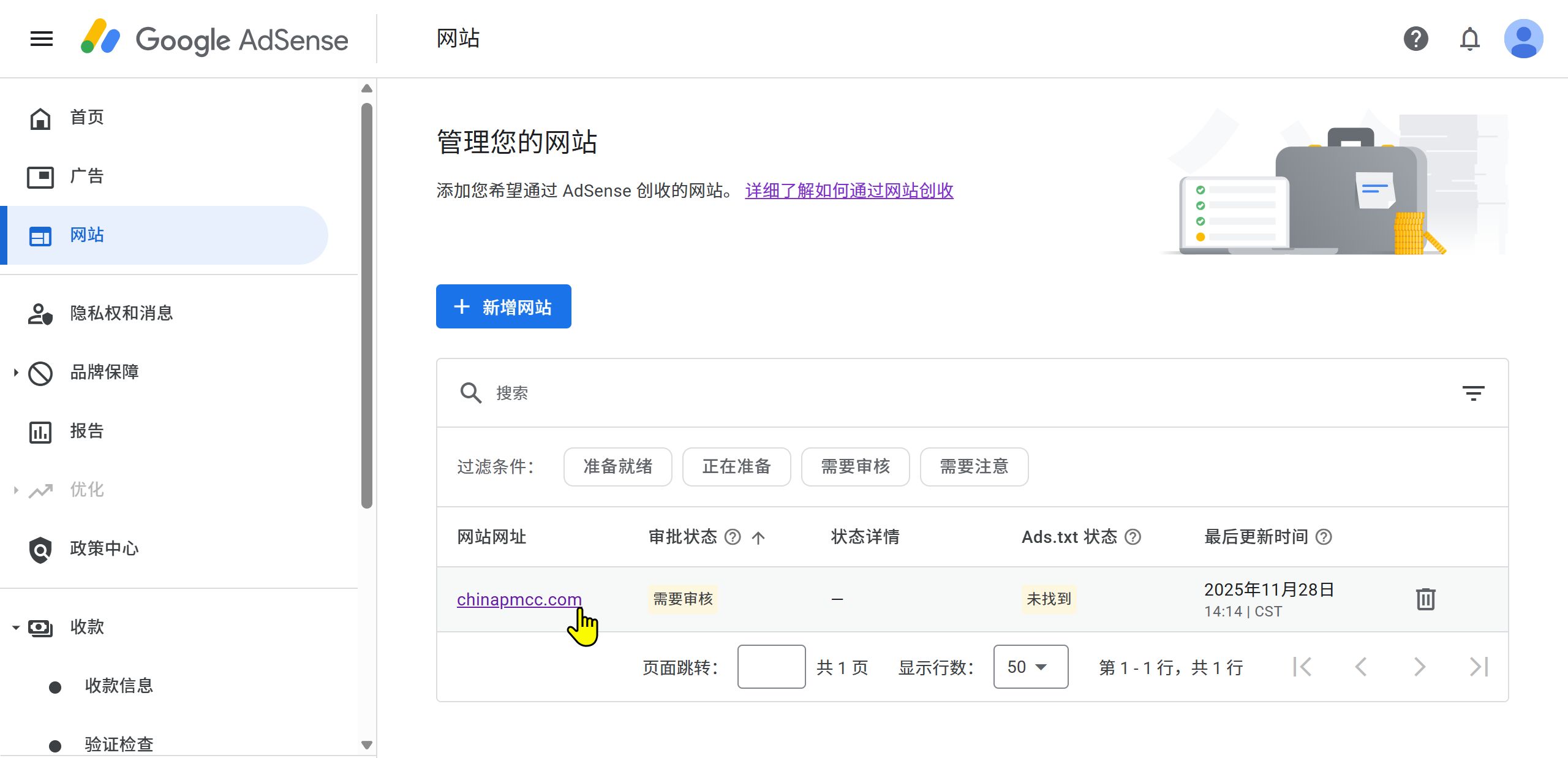This screenshot has width=1568, height=758.
Task: Sort by approval status arrow
Action: [758, 538]
